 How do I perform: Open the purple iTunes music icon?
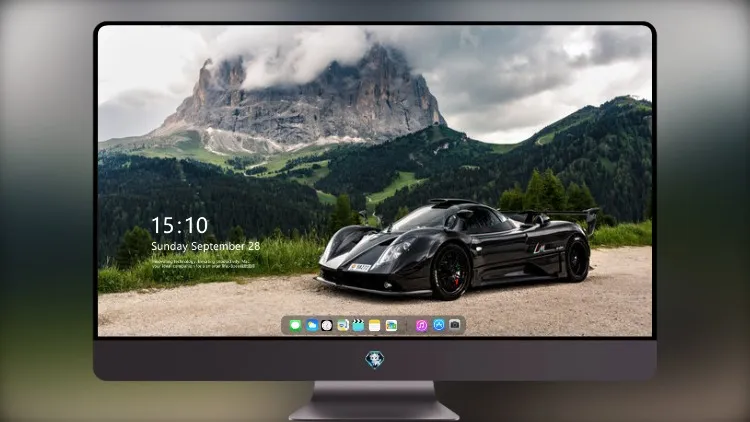[421, 325]
